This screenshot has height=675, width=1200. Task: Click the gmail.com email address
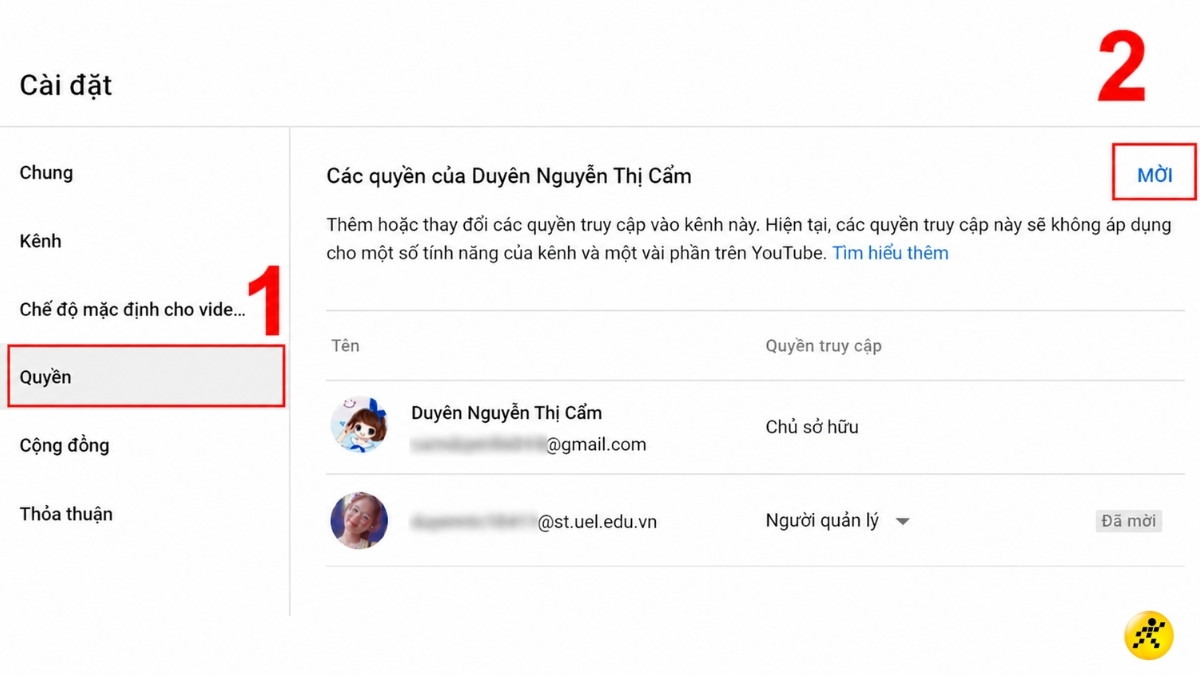528,444
